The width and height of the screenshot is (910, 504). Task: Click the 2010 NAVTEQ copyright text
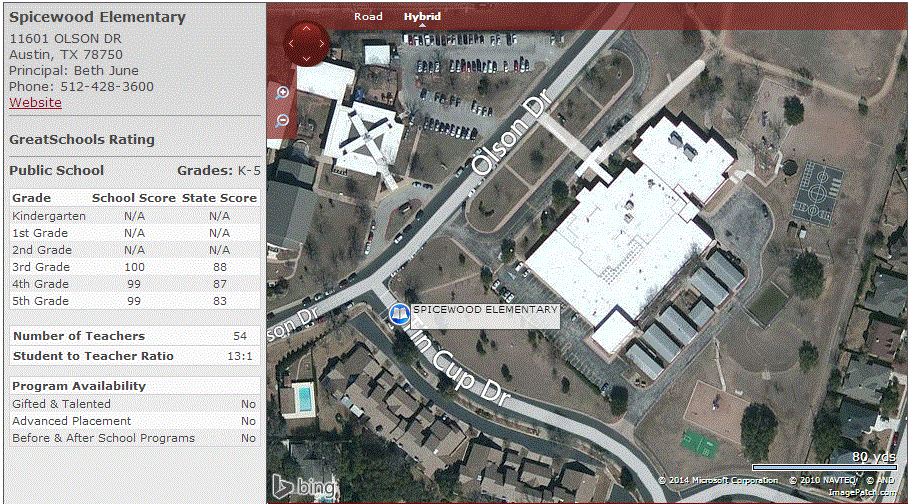[x=824, y=480]
